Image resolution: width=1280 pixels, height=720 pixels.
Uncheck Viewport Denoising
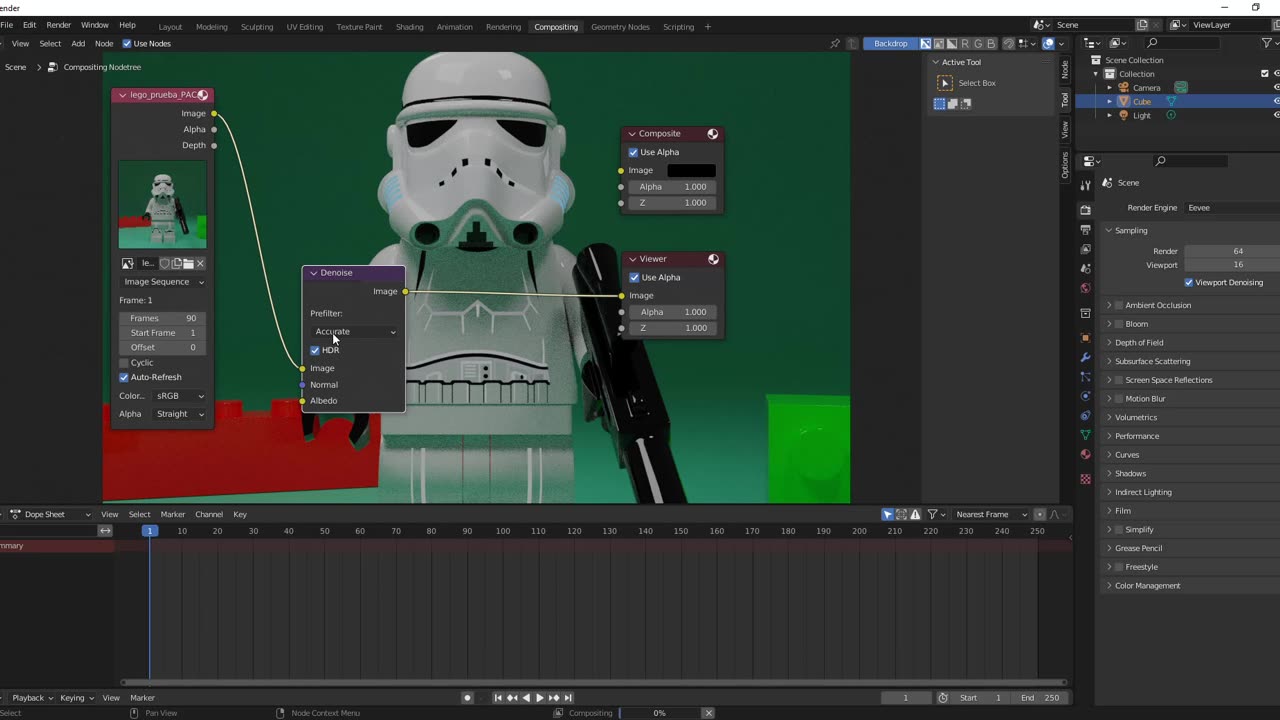click(1189, 282)
